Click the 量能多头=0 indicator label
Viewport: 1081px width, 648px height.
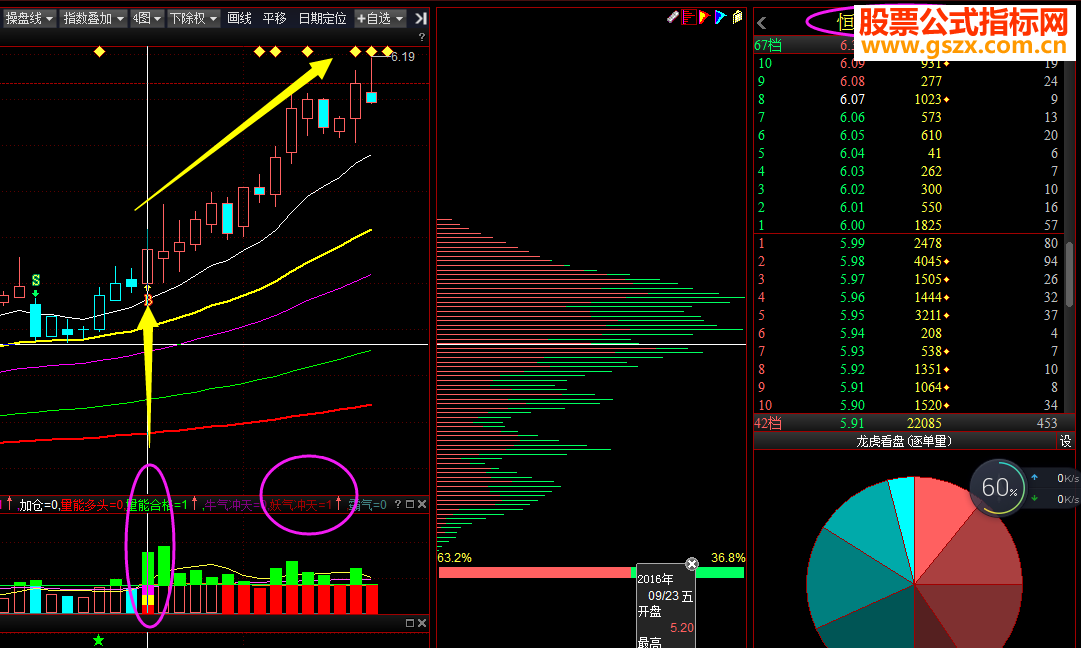[92, 505]
